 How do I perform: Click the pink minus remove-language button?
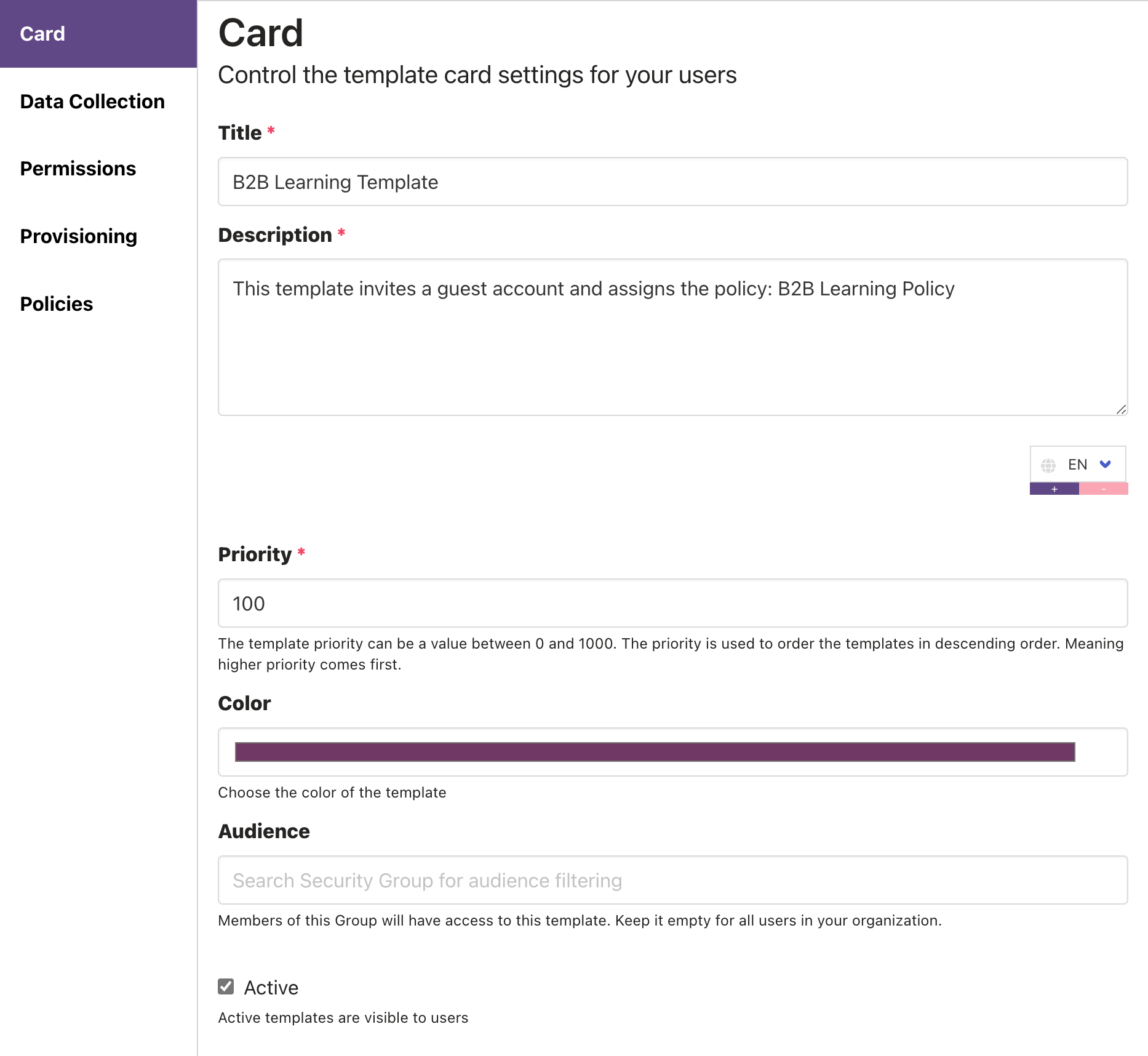1103,489
